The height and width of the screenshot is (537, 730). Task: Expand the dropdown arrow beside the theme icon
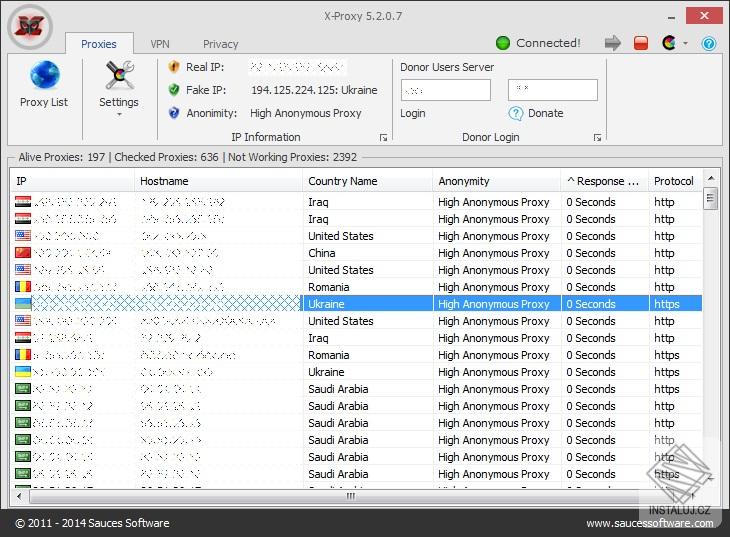click(x=685, y=43)
